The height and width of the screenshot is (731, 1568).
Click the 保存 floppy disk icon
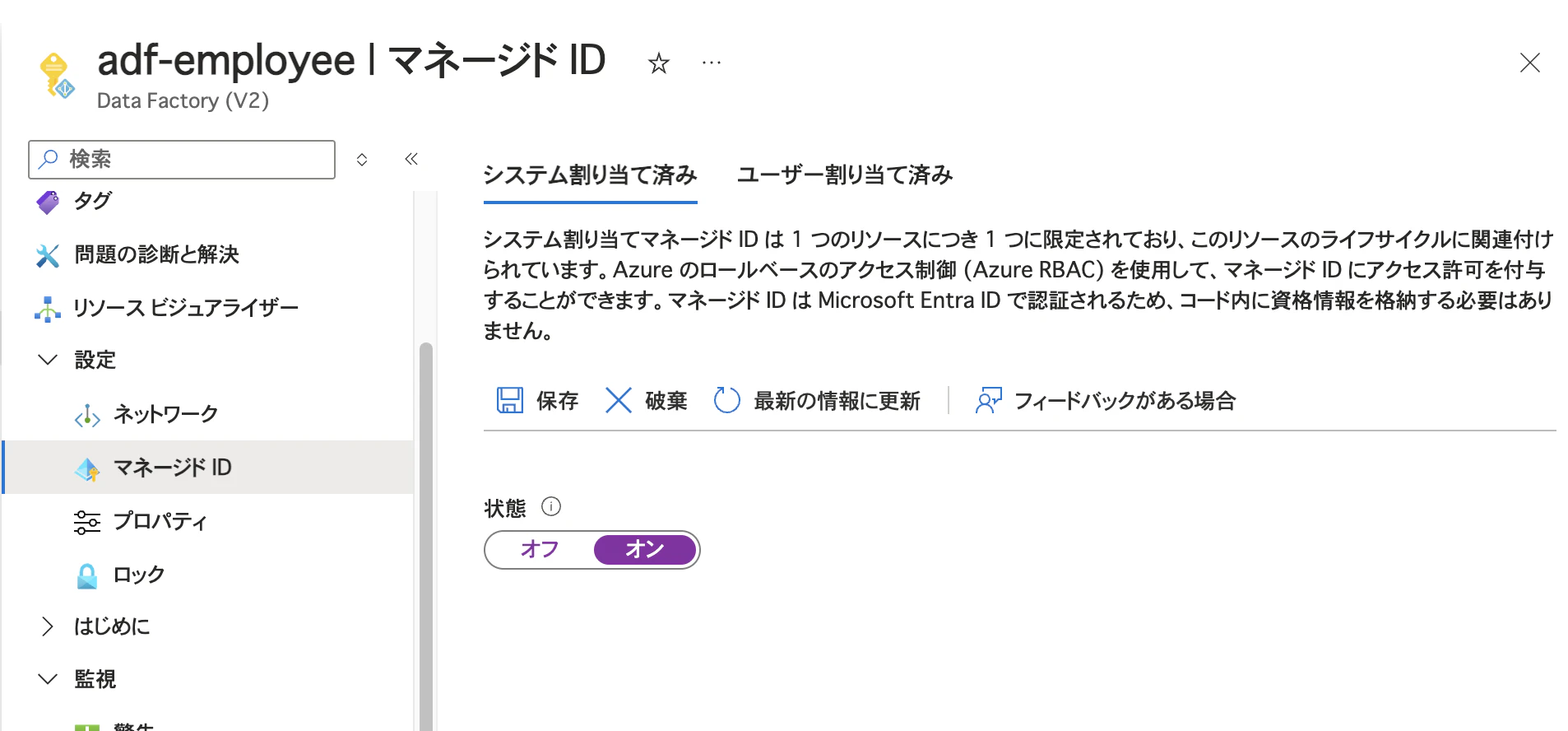tap(510, 401)
